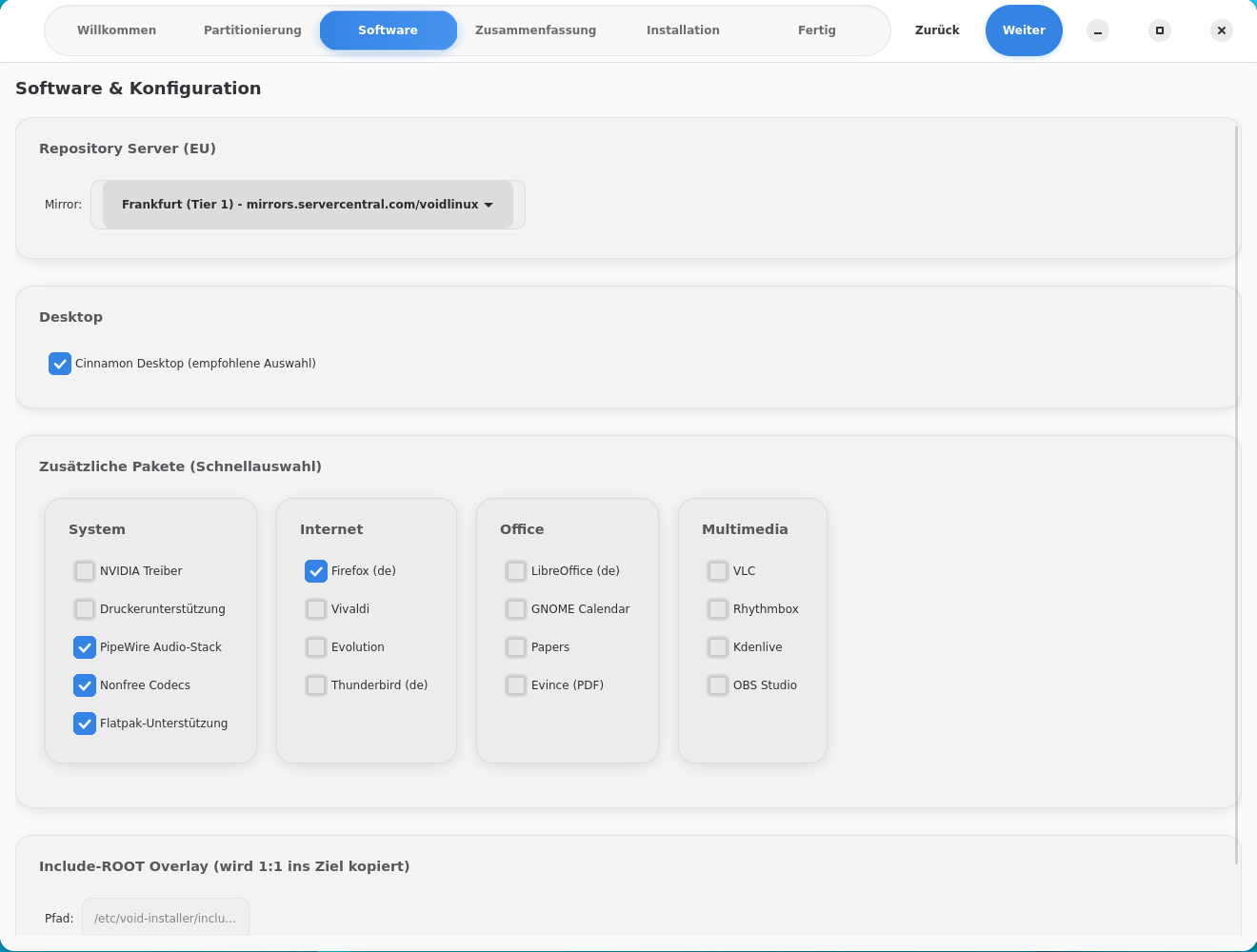Maximize the installer window
Screen dimensions: 1257x952
pyautogui.click(x=1160, y=30)
